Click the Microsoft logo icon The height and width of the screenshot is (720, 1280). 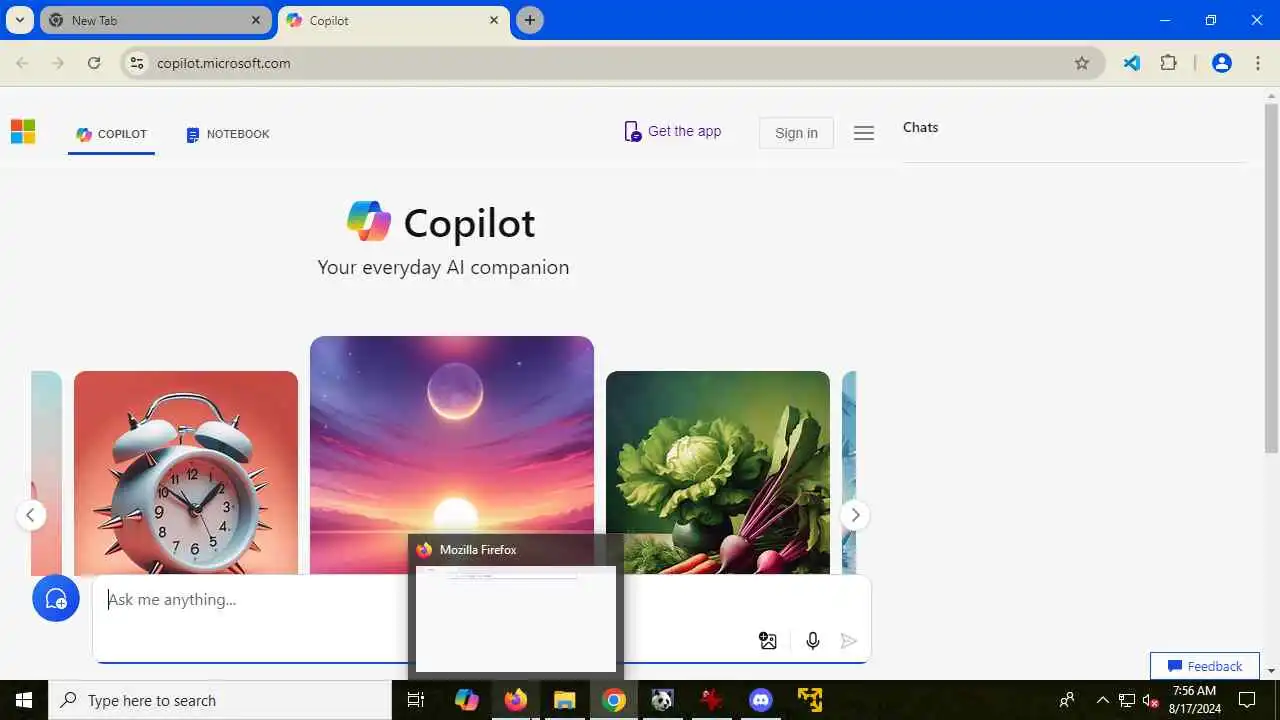tap(23, 132)
